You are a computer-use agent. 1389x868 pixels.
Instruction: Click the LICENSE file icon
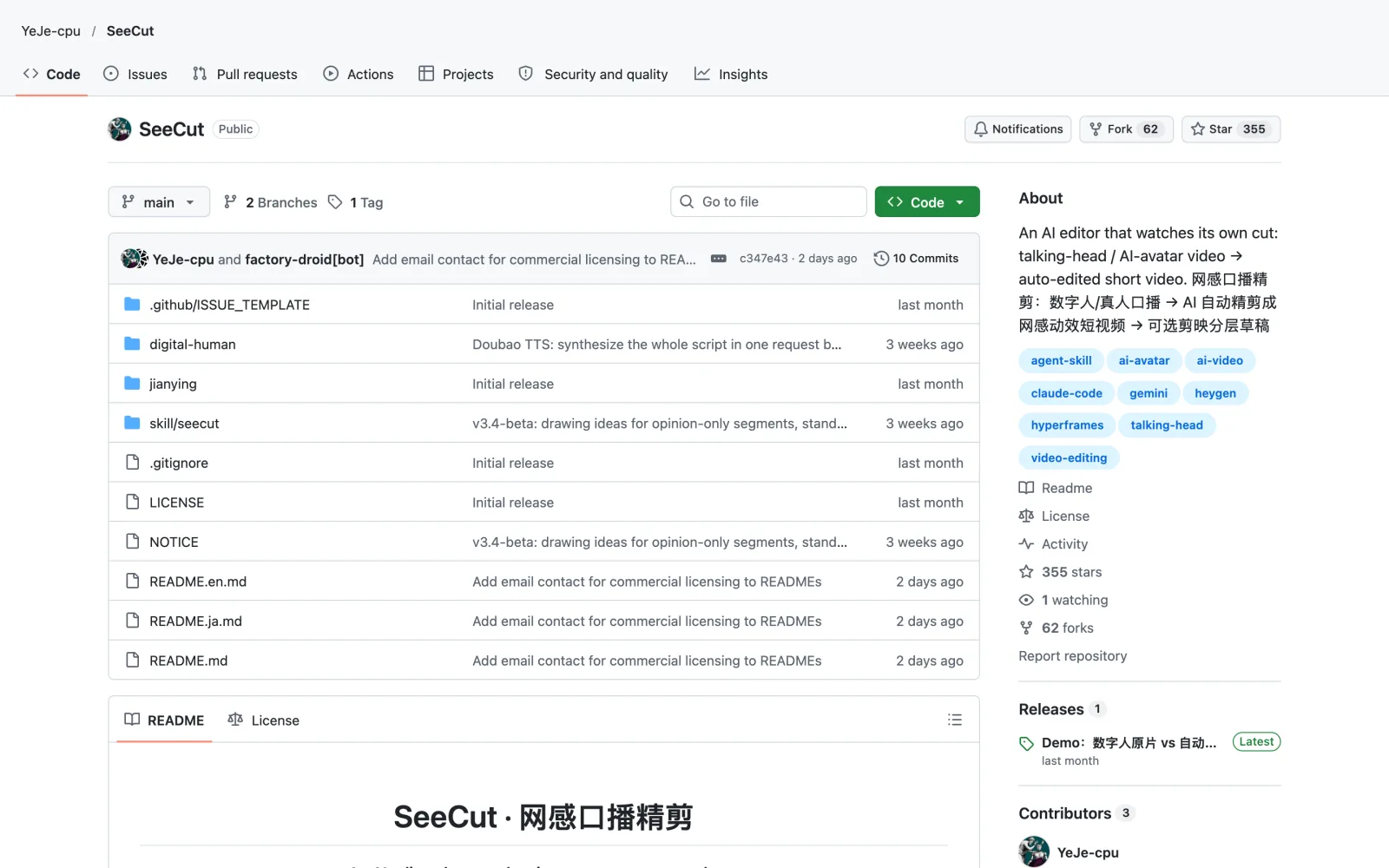[132, 502]
